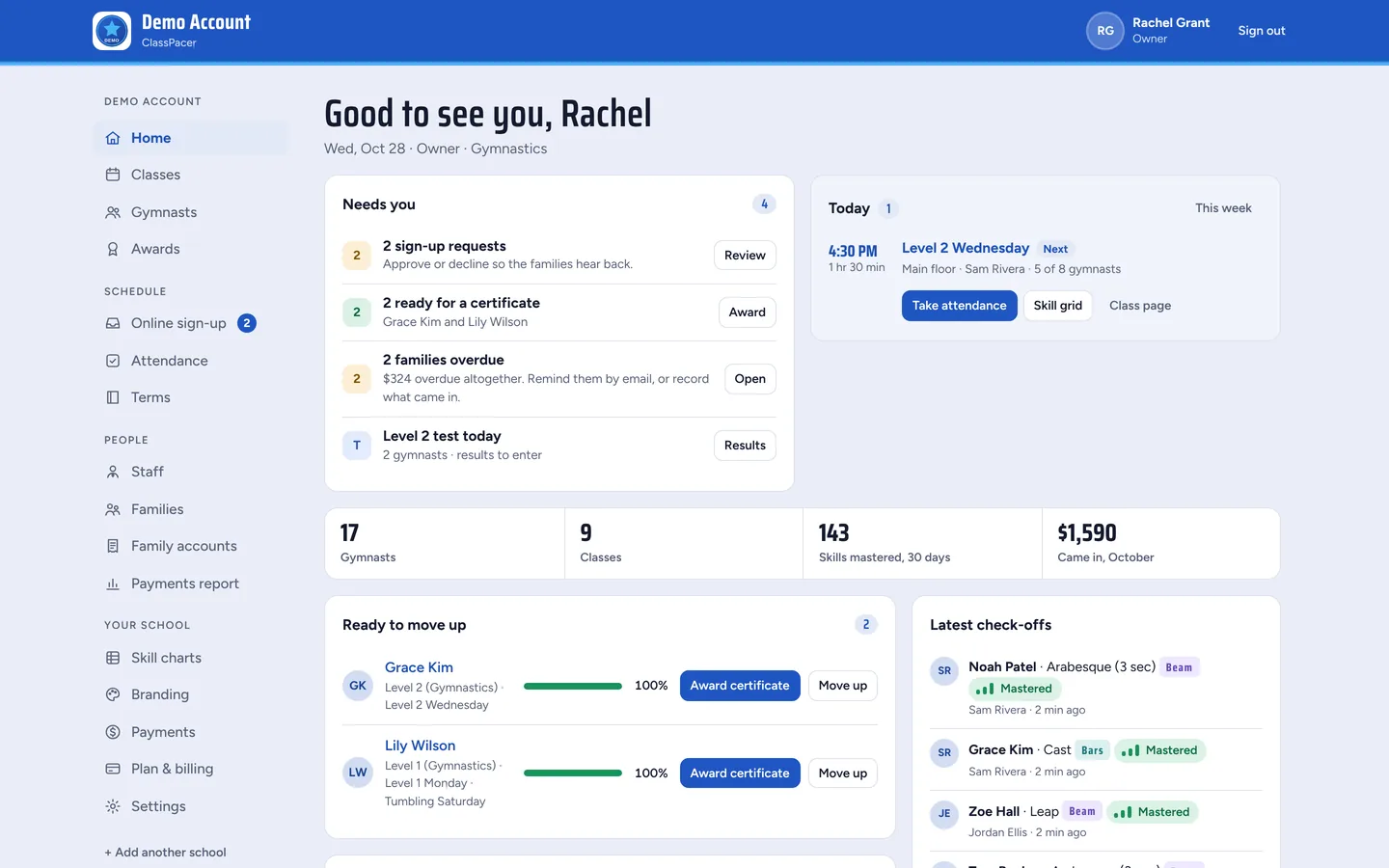Click the SR avatar on Noah Patel check-off

pos(944,670)
